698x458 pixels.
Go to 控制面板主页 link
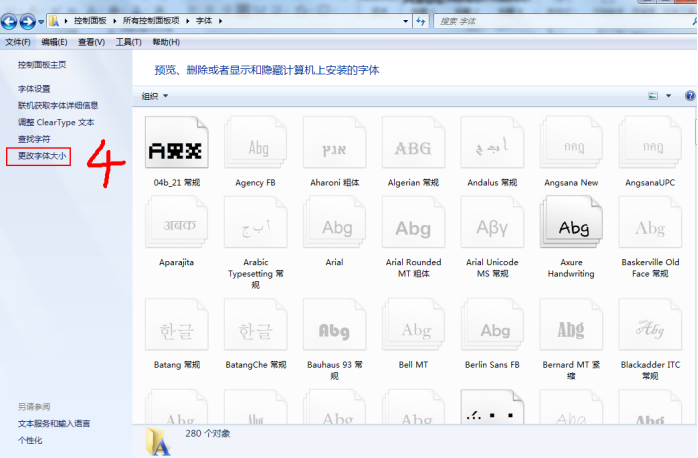(42, 65)
